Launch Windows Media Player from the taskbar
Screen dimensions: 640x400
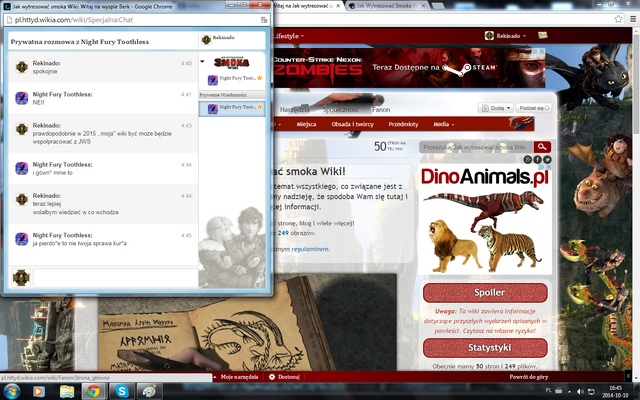coord(39,391)
